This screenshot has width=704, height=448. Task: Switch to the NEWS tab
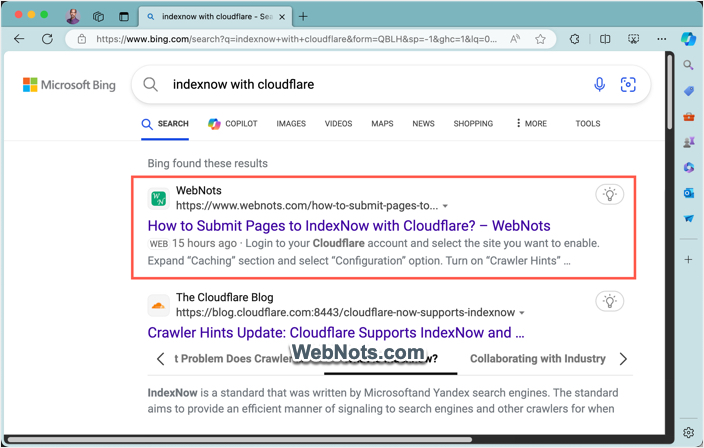pyautogui.click(x=423, y=124)
